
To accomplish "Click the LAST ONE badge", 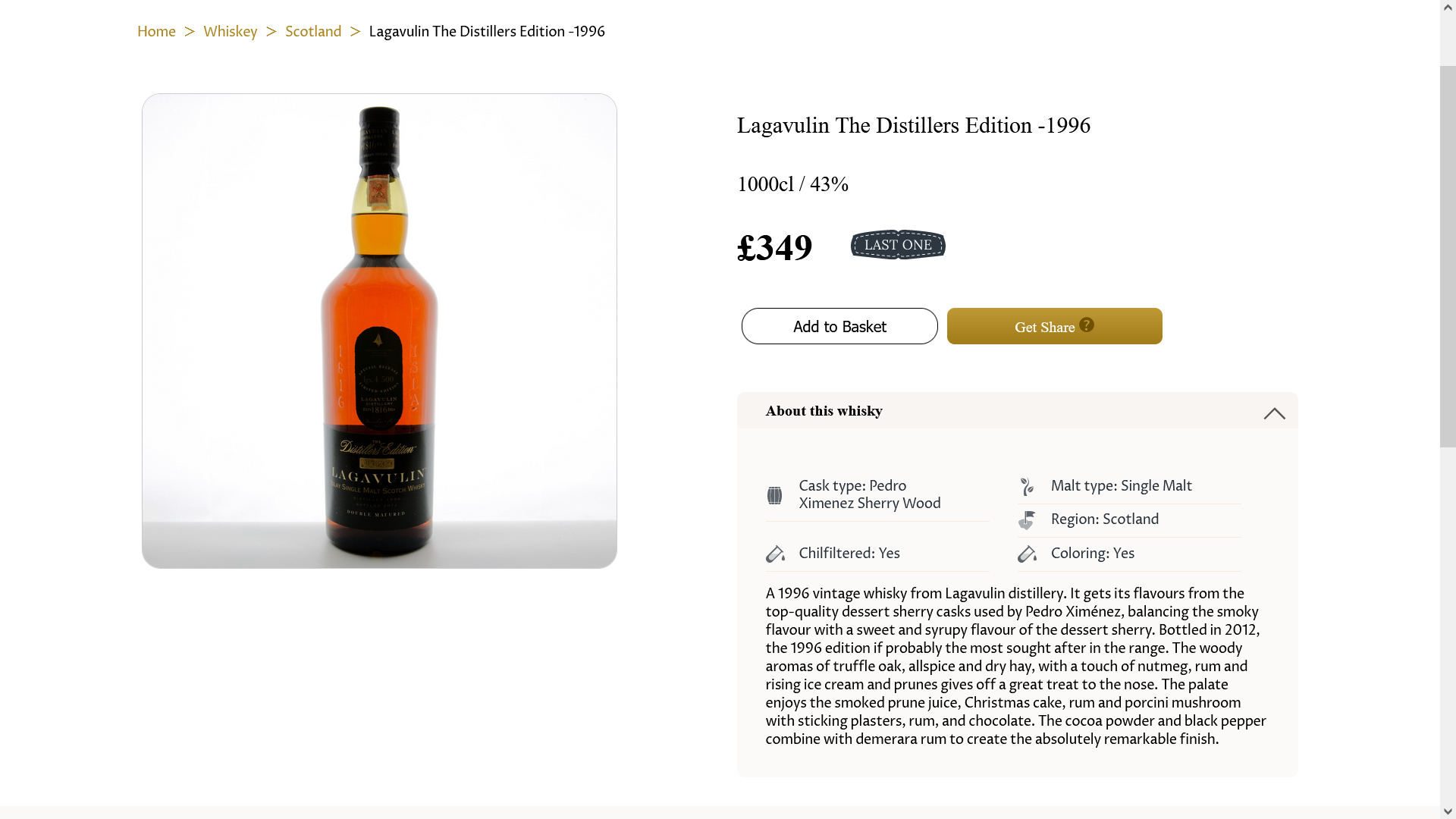I will [x=898, y=245].
